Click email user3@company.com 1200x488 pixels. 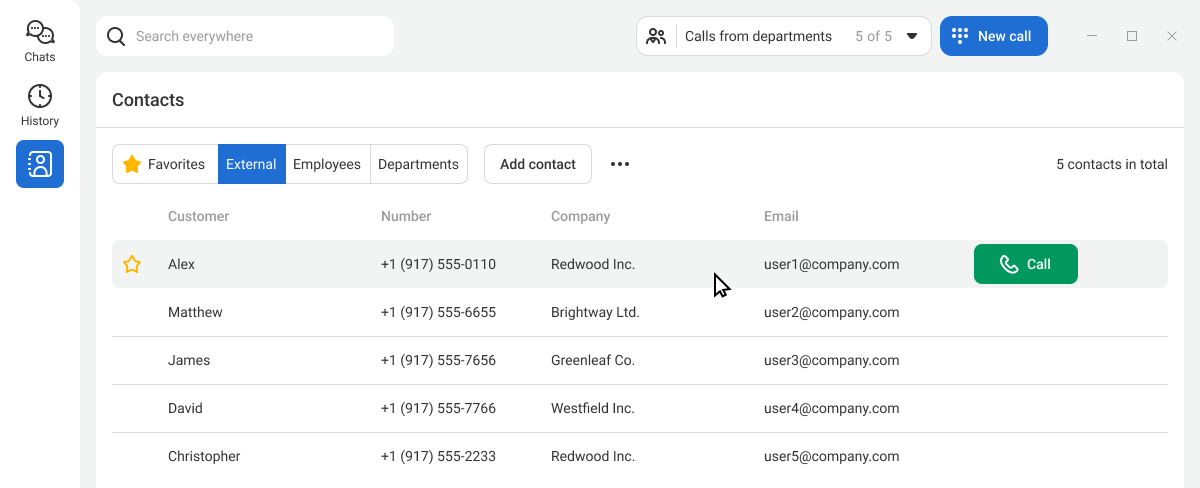[832, 360]
